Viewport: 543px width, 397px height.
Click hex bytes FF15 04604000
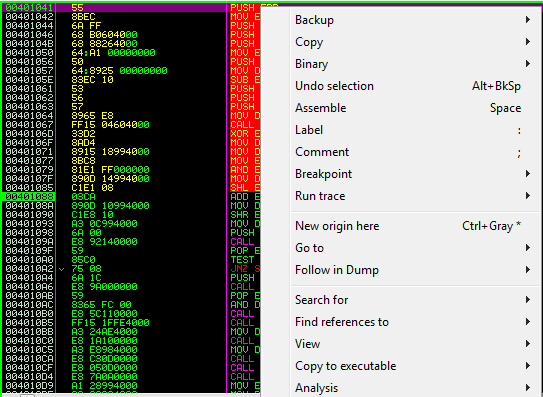110,125
